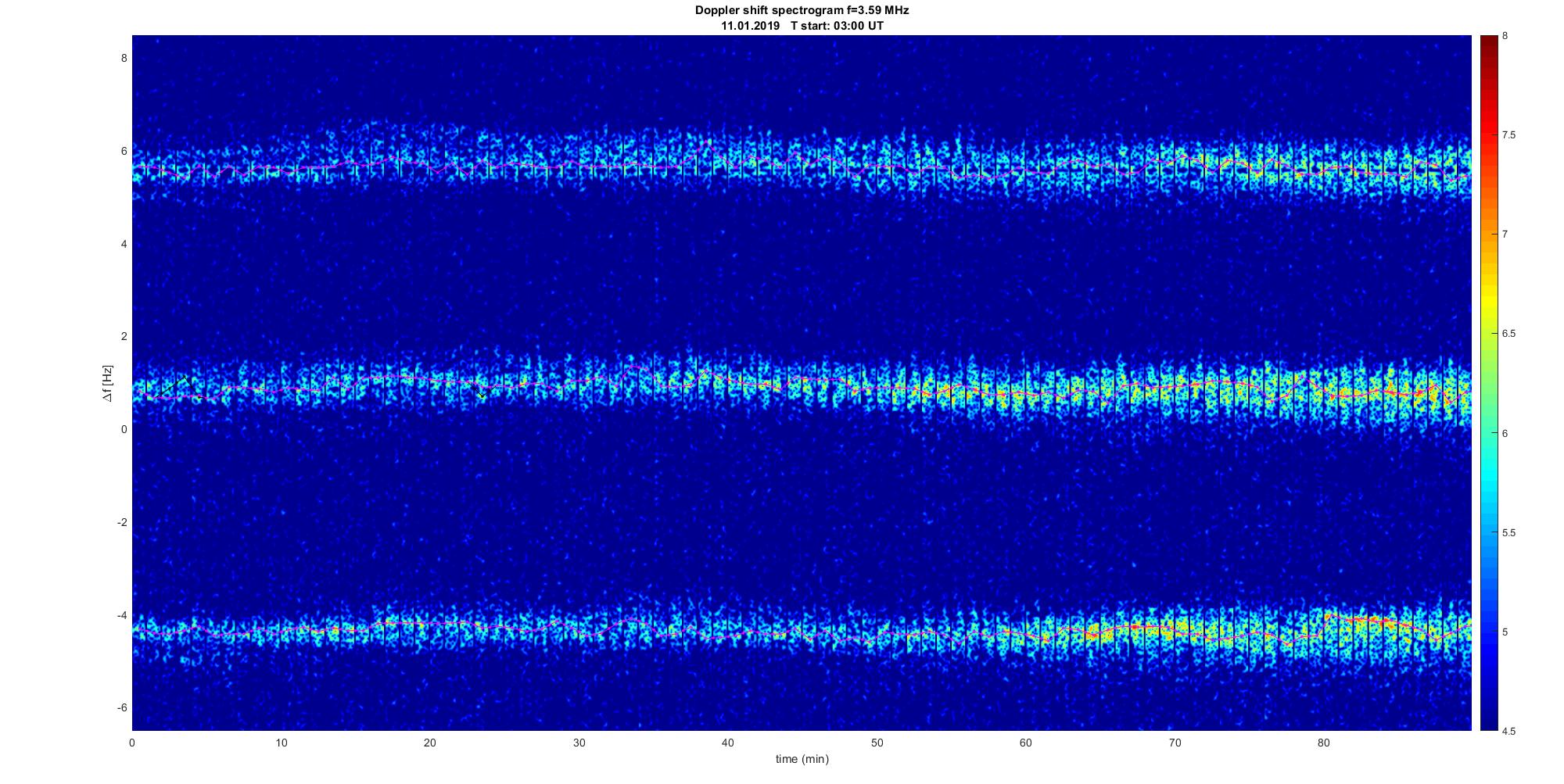1564x784 pixels.
Task: Click the colorbar tick label '4.5'
Action: 1509,731
